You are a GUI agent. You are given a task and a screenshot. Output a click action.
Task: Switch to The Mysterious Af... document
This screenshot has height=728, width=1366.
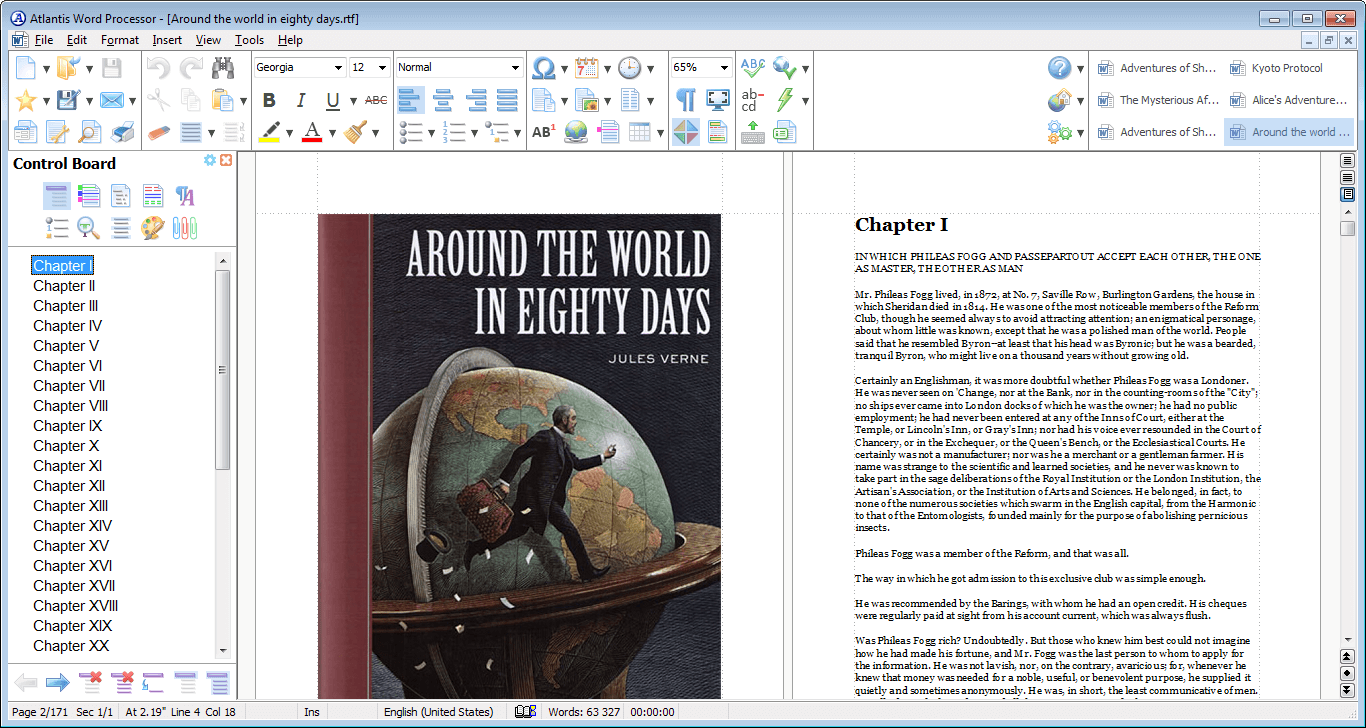[1156, 100]
